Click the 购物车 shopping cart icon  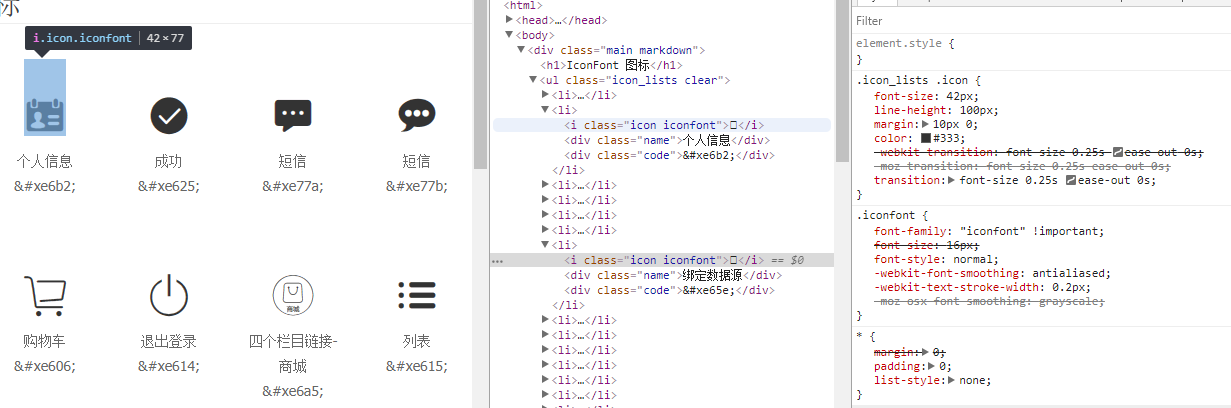point(45,296)
